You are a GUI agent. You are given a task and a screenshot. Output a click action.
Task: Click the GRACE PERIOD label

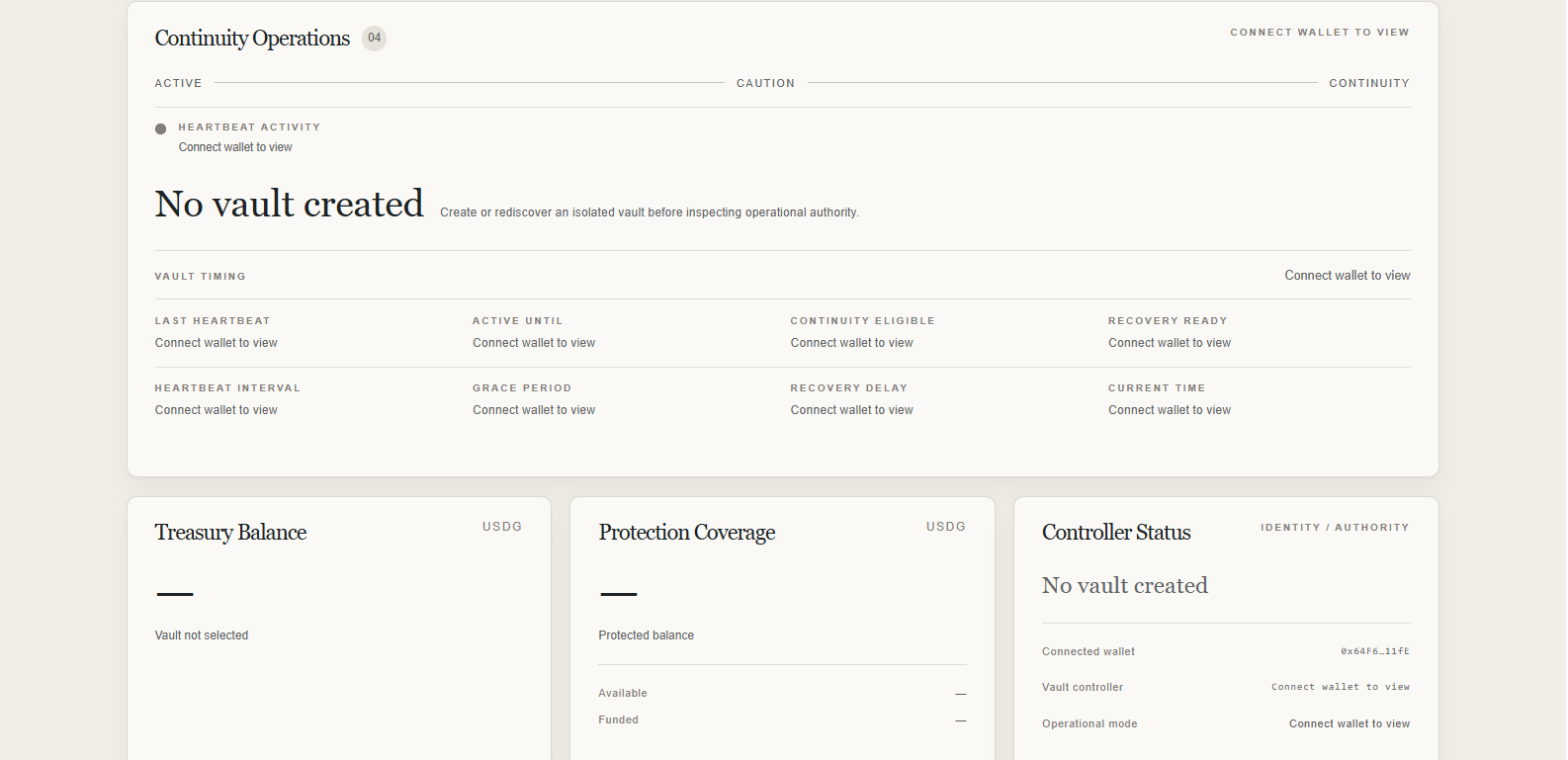(522, 388)
